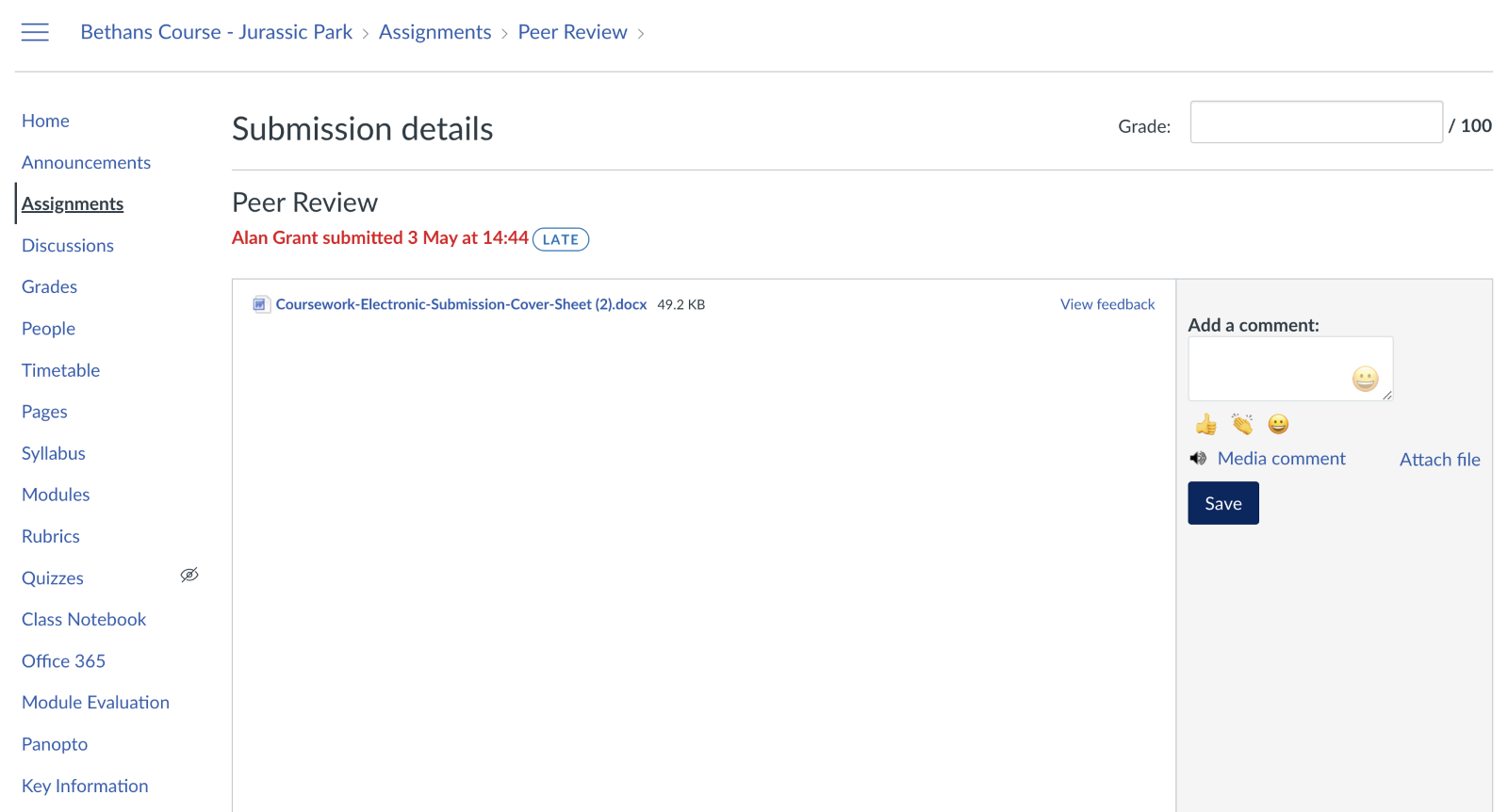Click the Media comment speaker icon

tap(1198, 459)
